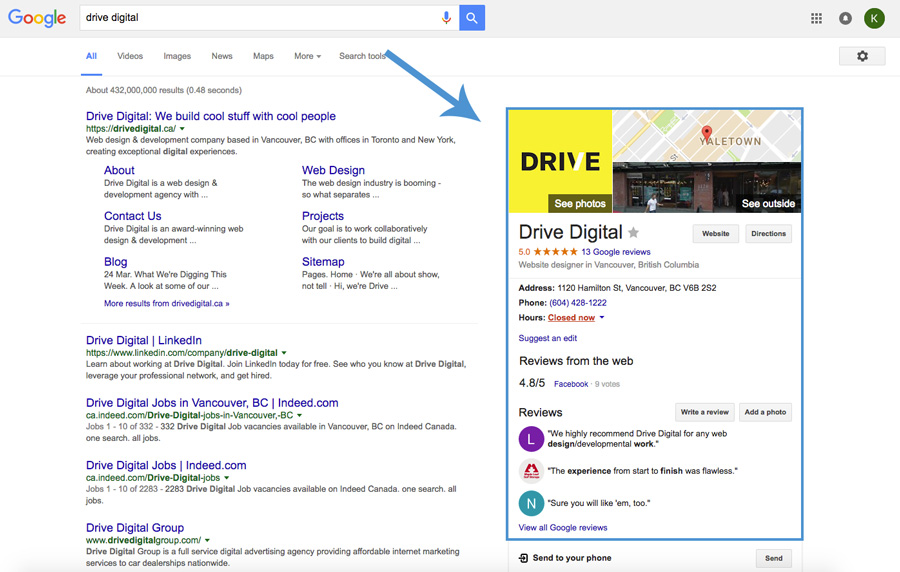The width and height of the screenshot is (900, 572).
Task: Open the Projects sitelink
Action: tap(323, 216)
